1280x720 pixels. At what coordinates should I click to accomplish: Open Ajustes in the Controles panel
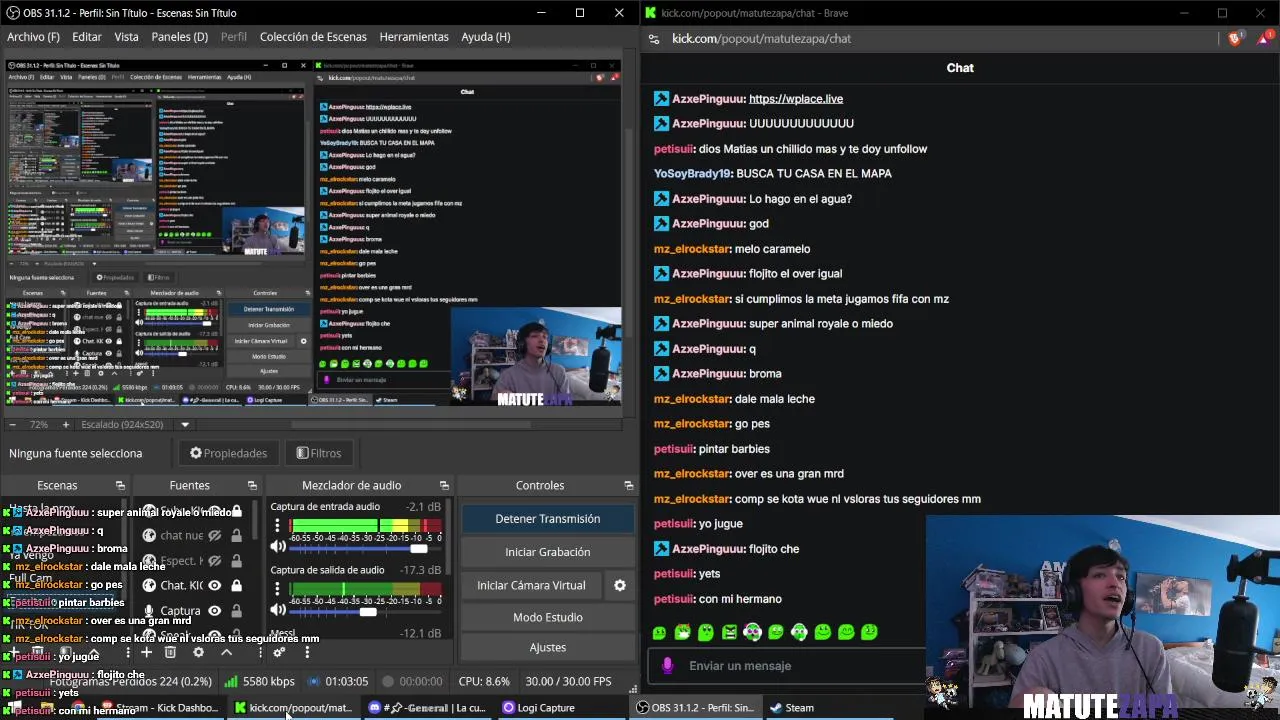click(x=547, y=647)
